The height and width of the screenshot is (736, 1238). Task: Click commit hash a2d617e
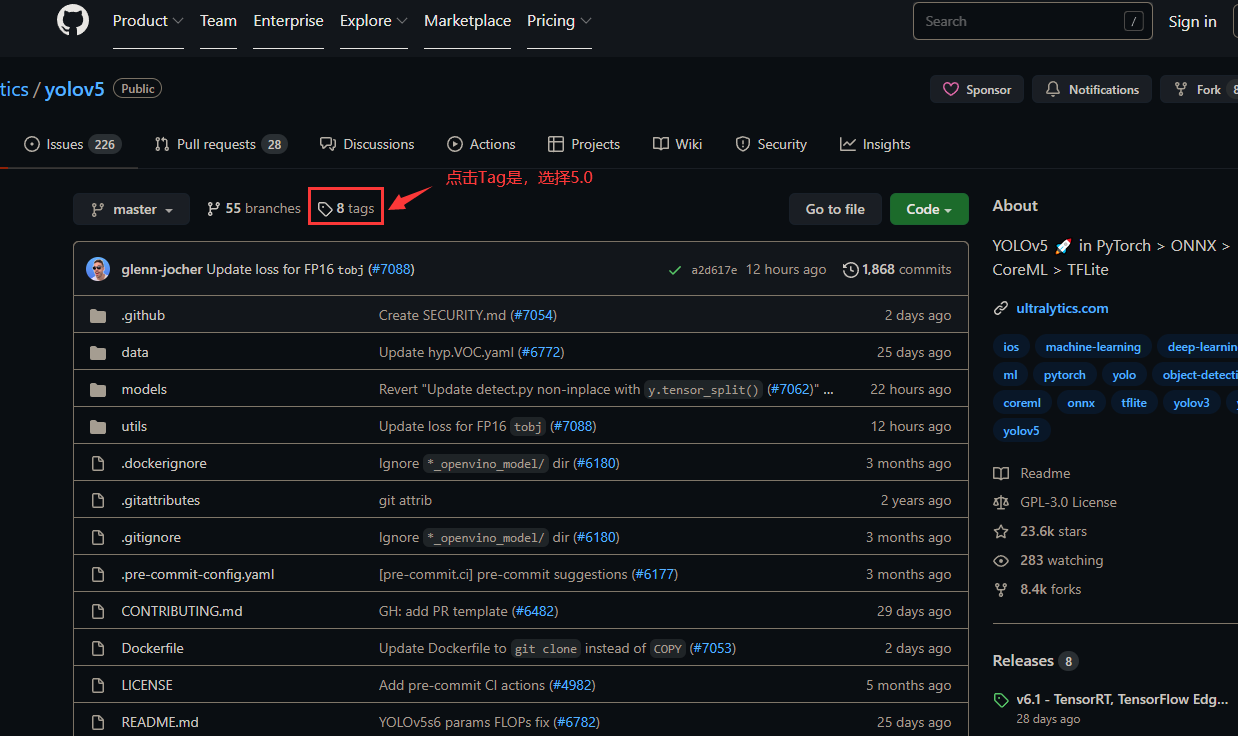pos(714,270)
